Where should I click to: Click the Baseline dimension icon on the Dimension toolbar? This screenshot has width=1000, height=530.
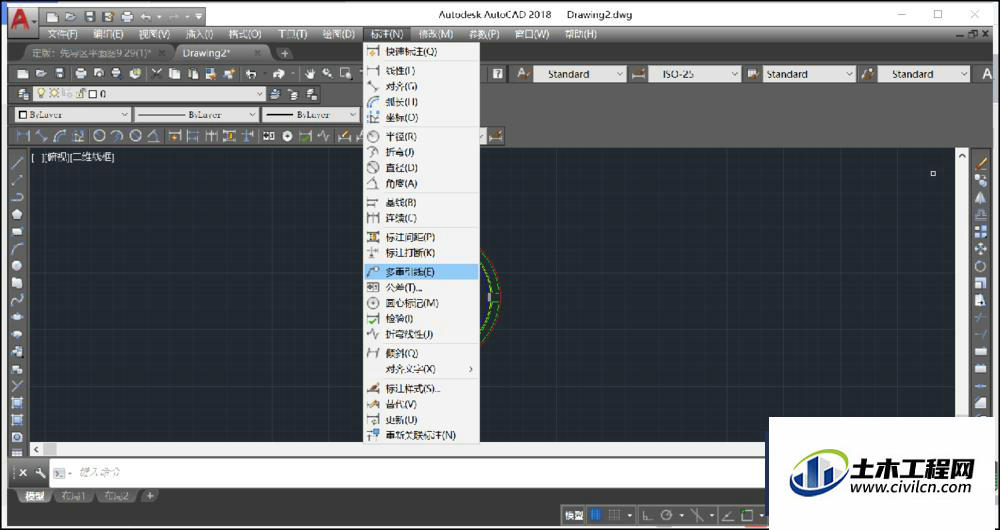[x=193, y=136]
